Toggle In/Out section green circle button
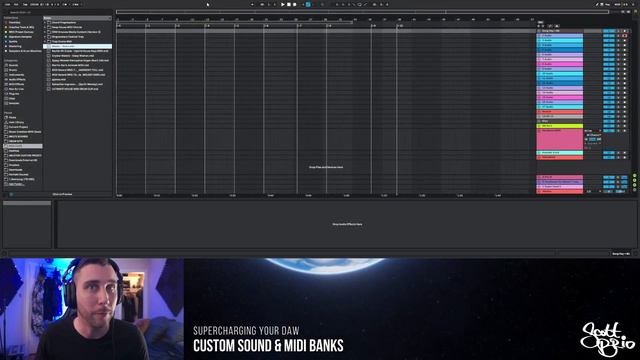The image size is (640, 360). click(x=635, y=176)
